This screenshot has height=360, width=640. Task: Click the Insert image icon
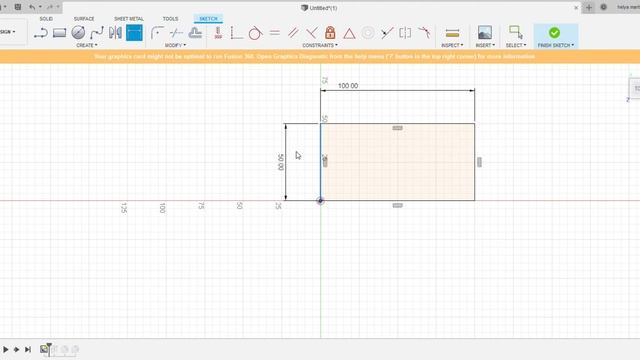click(x=484, y=33)
